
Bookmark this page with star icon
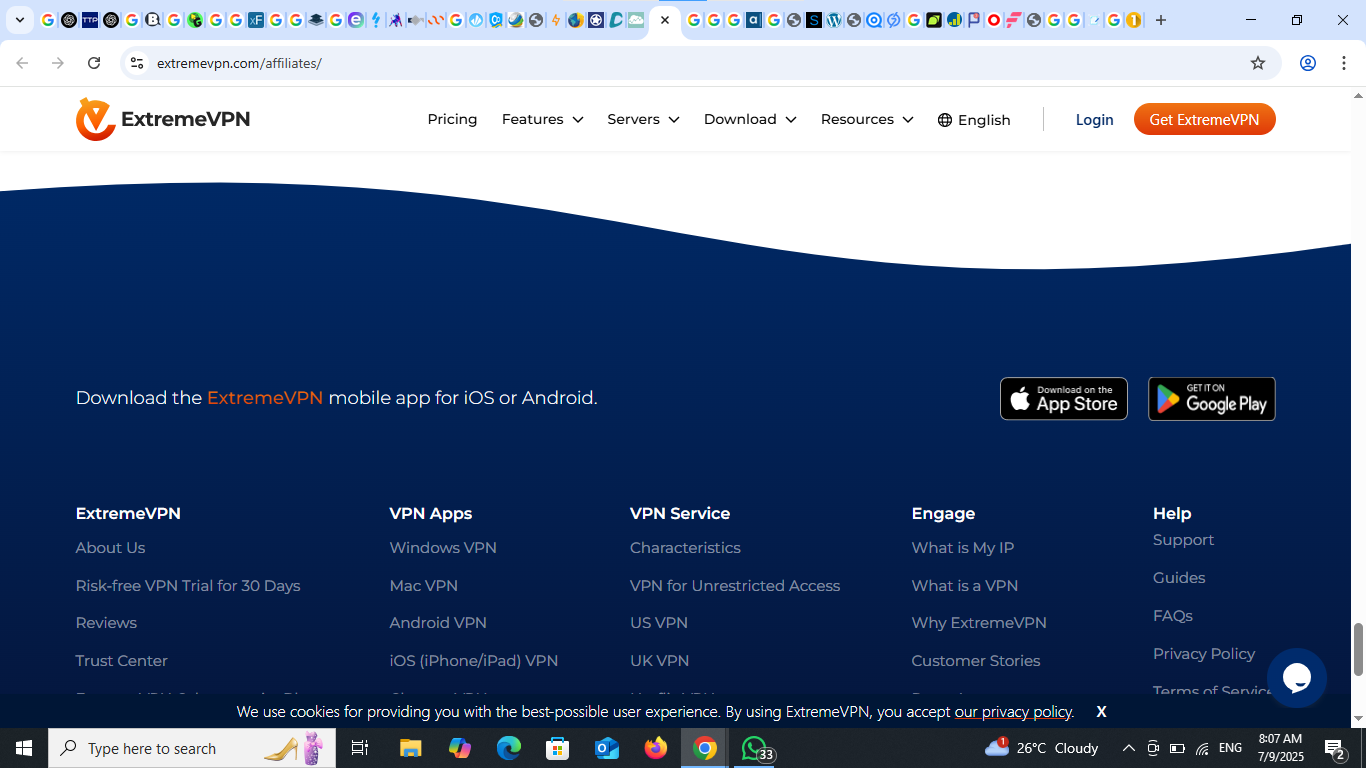click(1258, 63)
